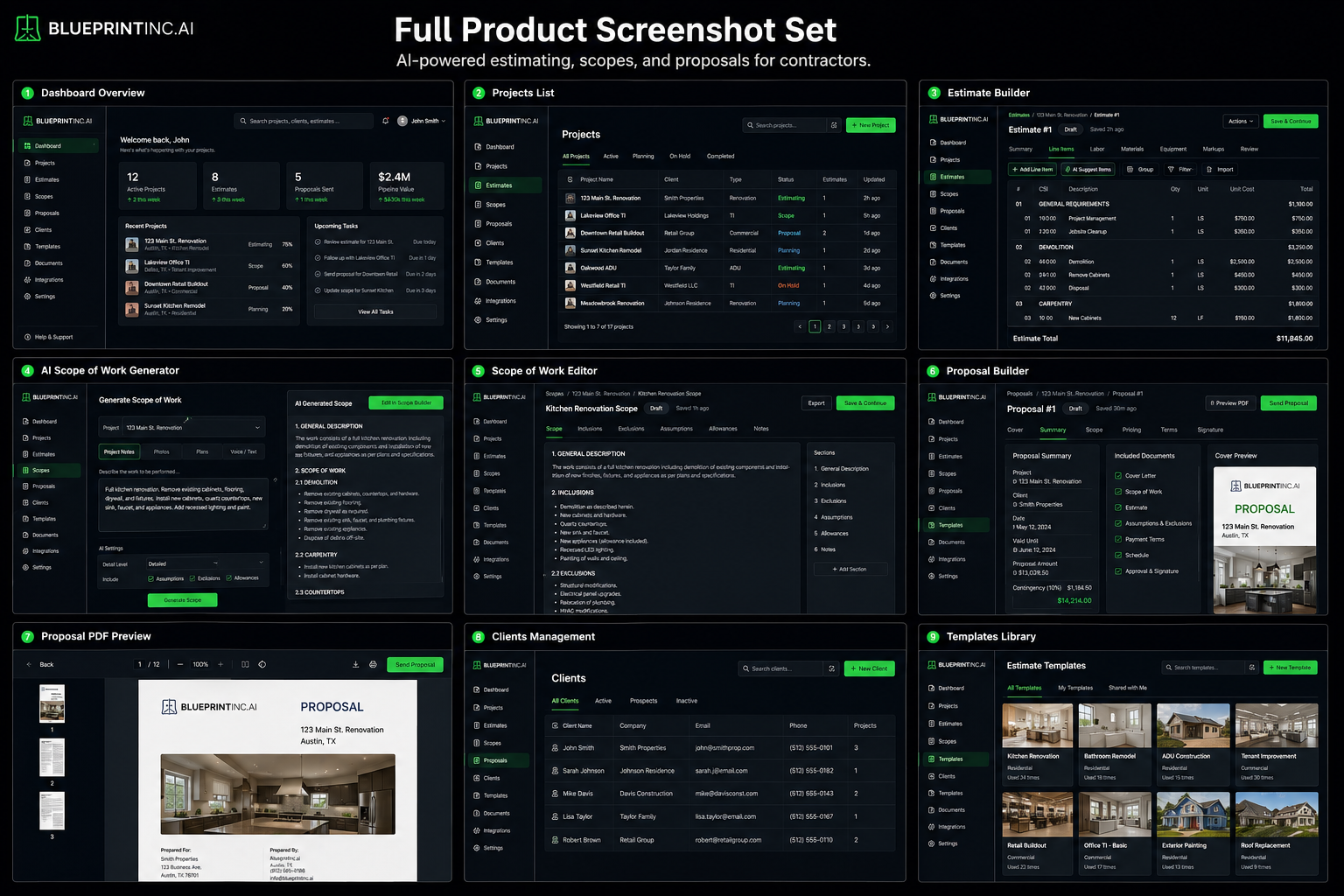Toggle the Assumptions checkbox in AI Scope Generator
1344x896 pixels.
click(x=151, y=578)
